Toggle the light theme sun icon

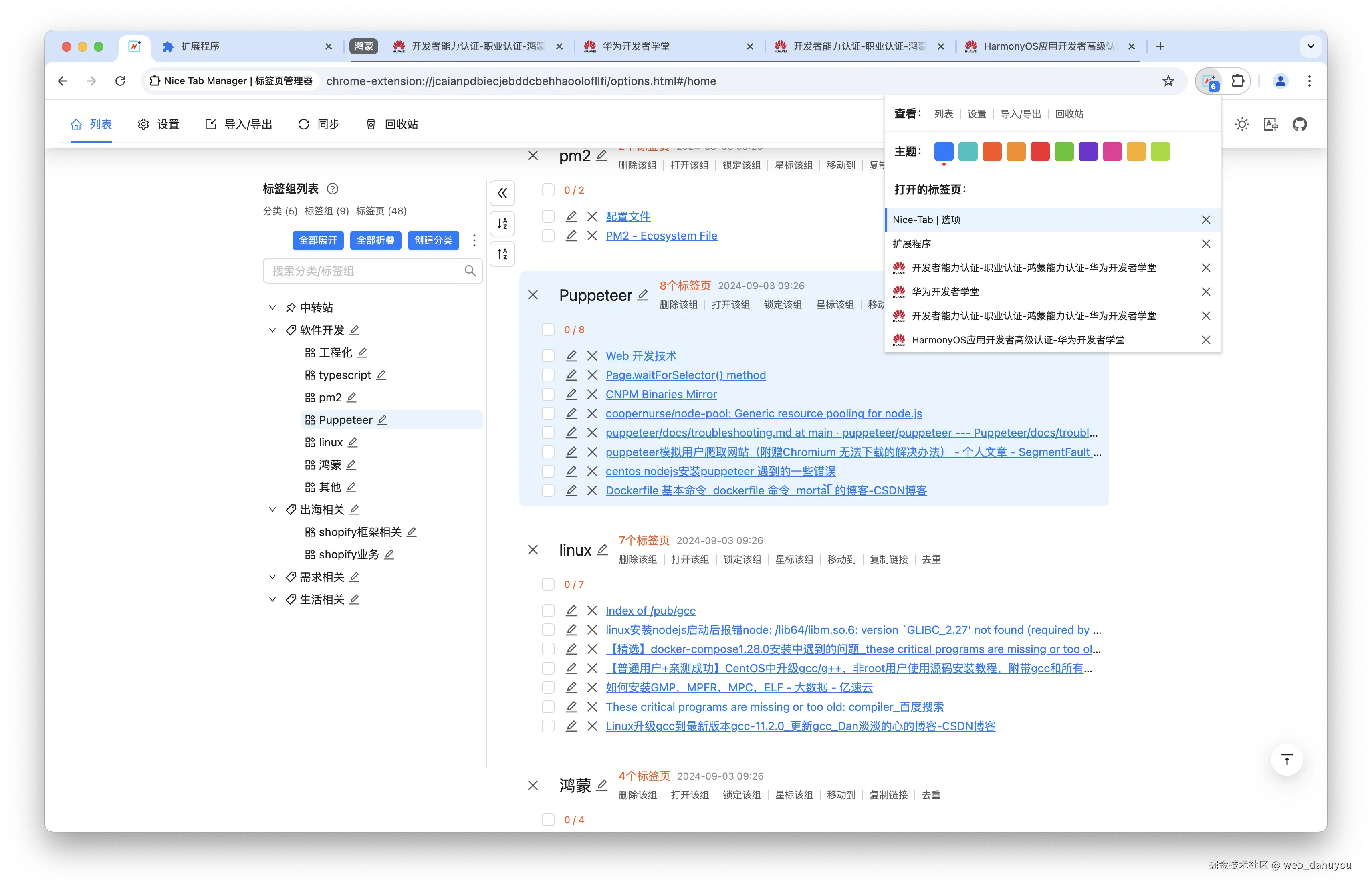[1242, 124]
